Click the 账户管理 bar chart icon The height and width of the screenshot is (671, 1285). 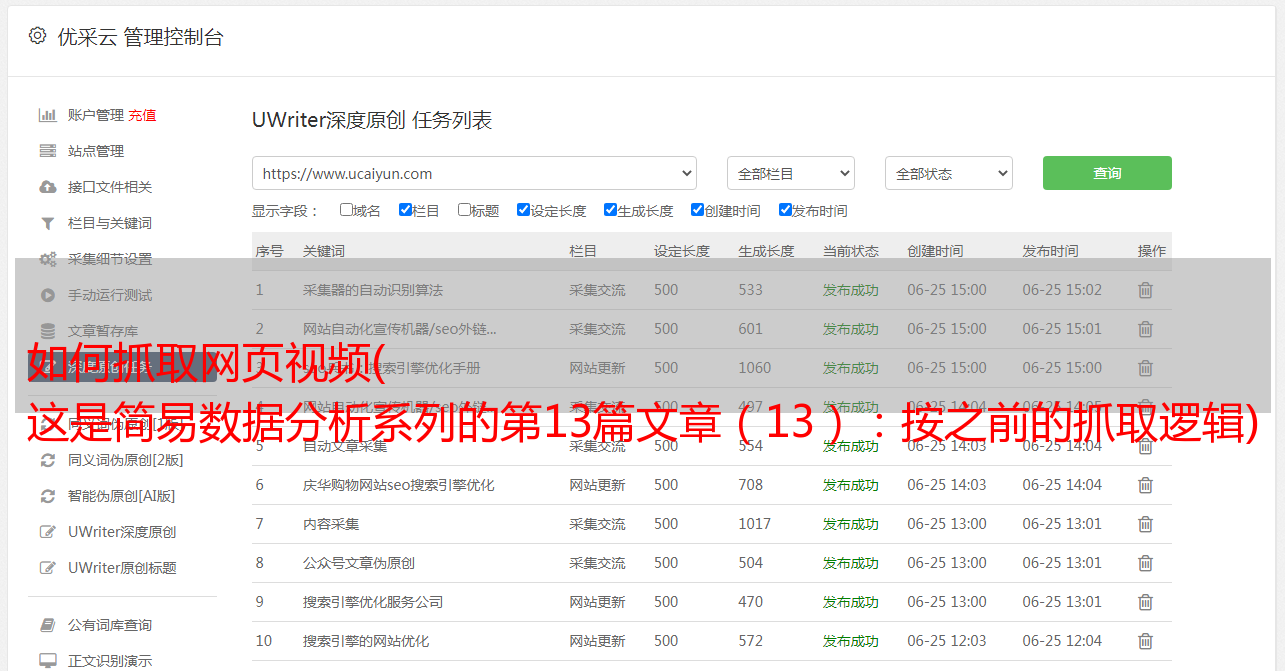[x=47, y=115]
